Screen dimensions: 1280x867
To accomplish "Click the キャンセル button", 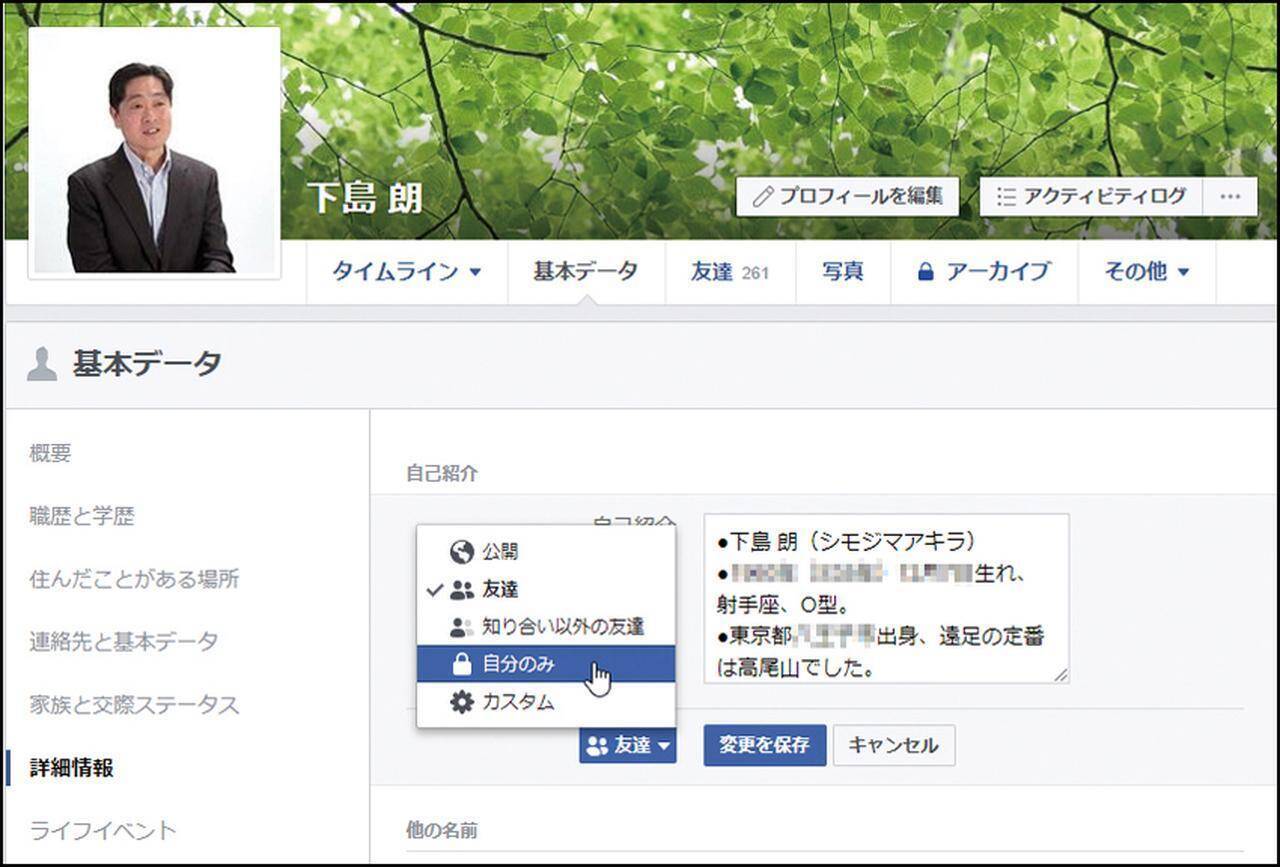I will [x=893, y=746].
